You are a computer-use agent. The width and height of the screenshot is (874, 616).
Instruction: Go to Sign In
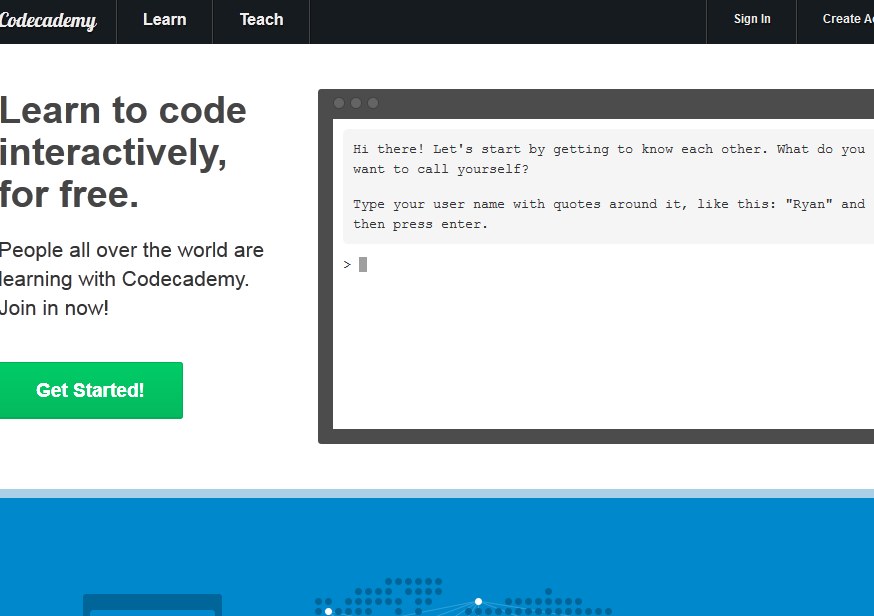click(752, 20)
